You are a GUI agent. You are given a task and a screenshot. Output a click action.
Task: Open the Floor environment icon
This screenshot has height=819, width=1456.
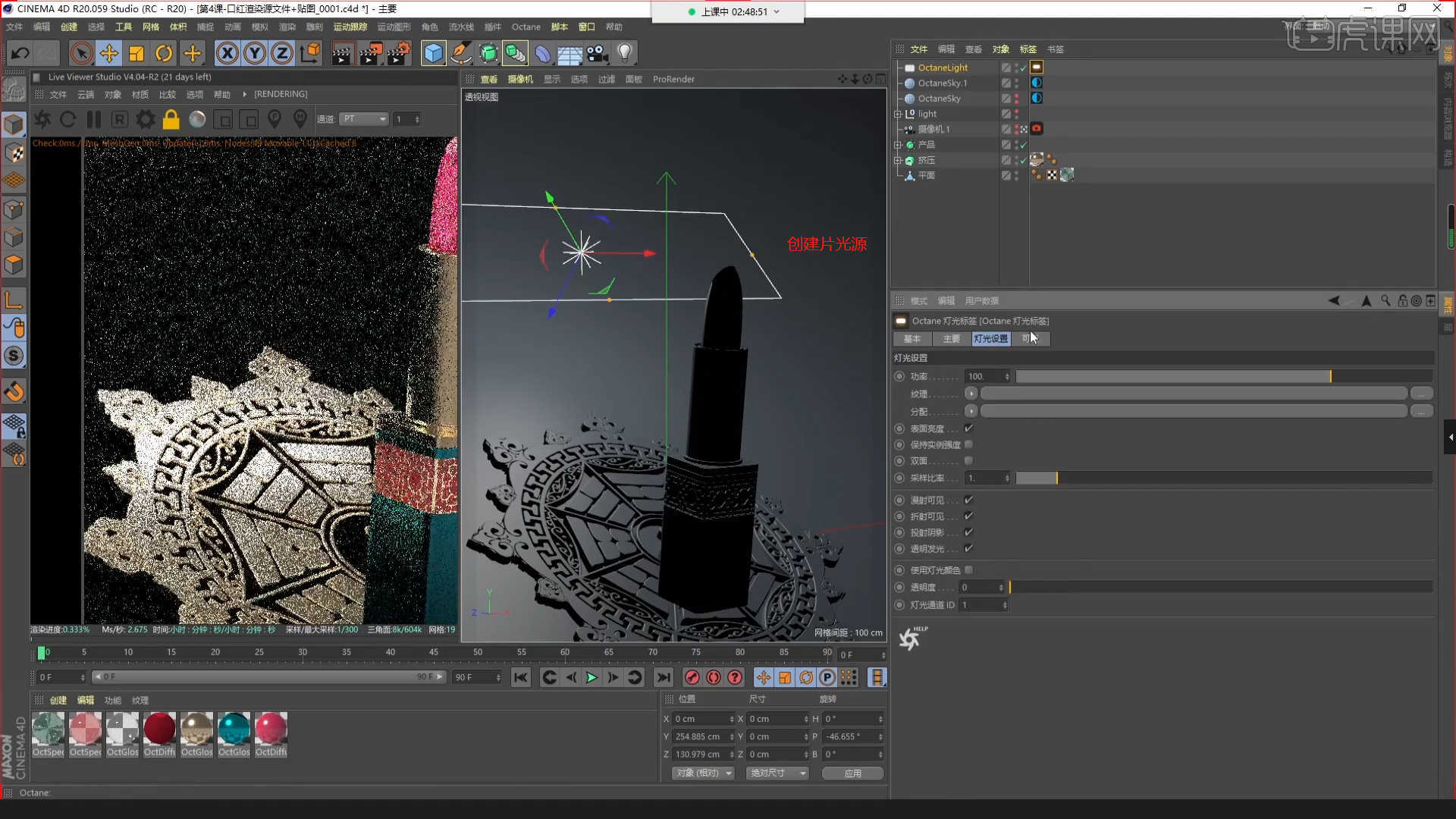point(570,53)
